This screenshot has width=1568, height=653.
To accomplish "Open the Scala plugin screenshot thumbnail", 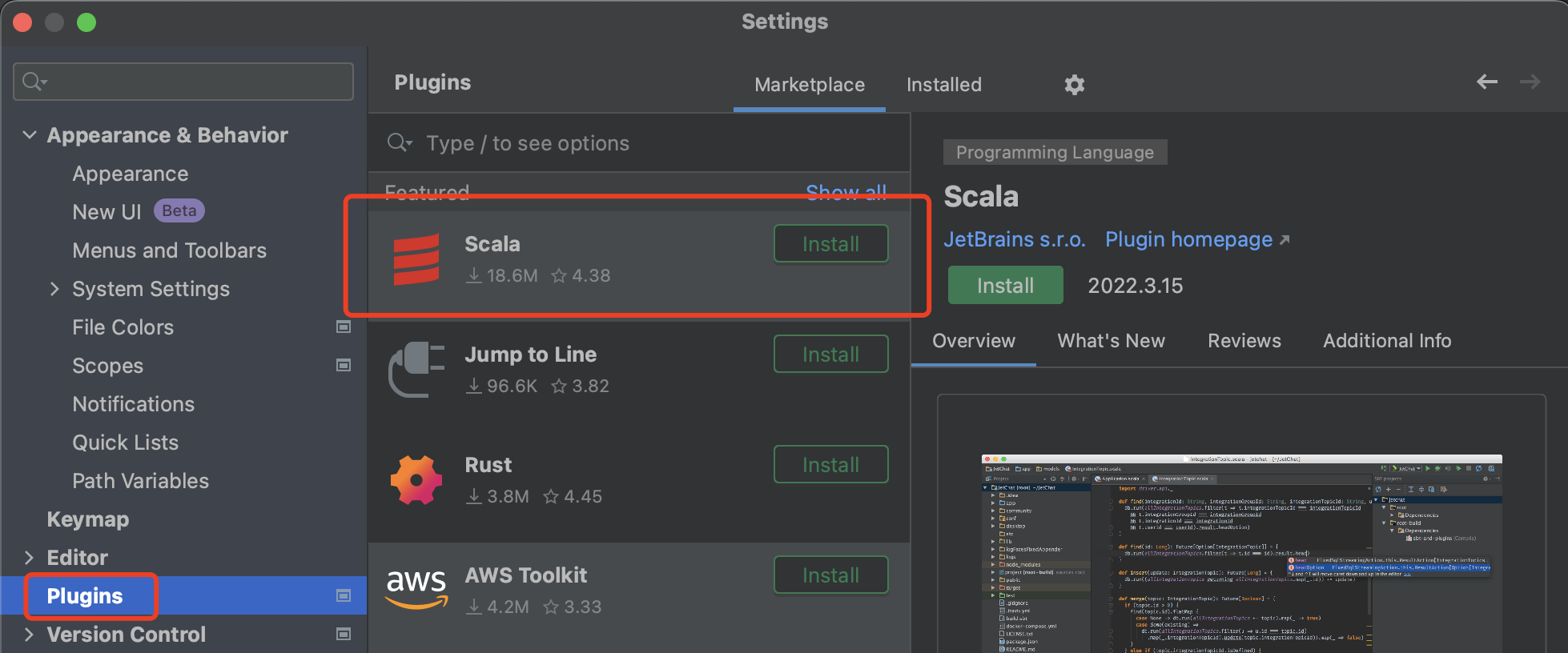I will (x=1241, y=554).
